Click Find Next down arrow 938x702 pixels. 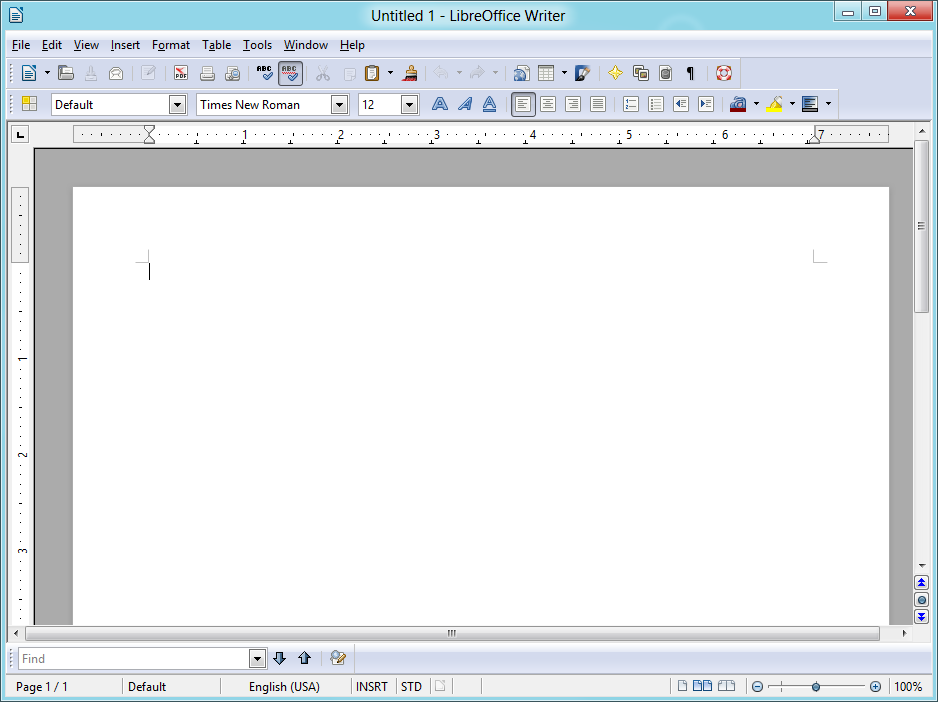279,658
